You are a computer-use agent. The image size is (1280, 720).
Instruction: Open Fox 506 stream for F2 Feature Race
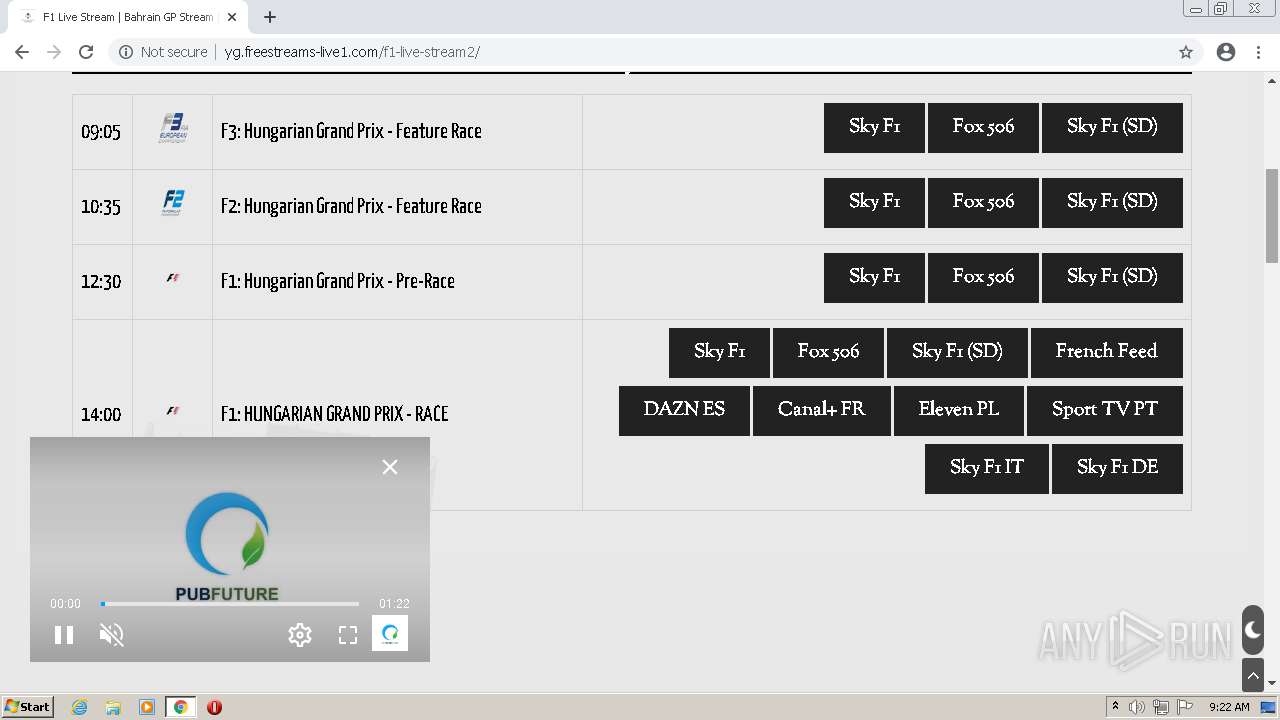click(x=983, y=203)
